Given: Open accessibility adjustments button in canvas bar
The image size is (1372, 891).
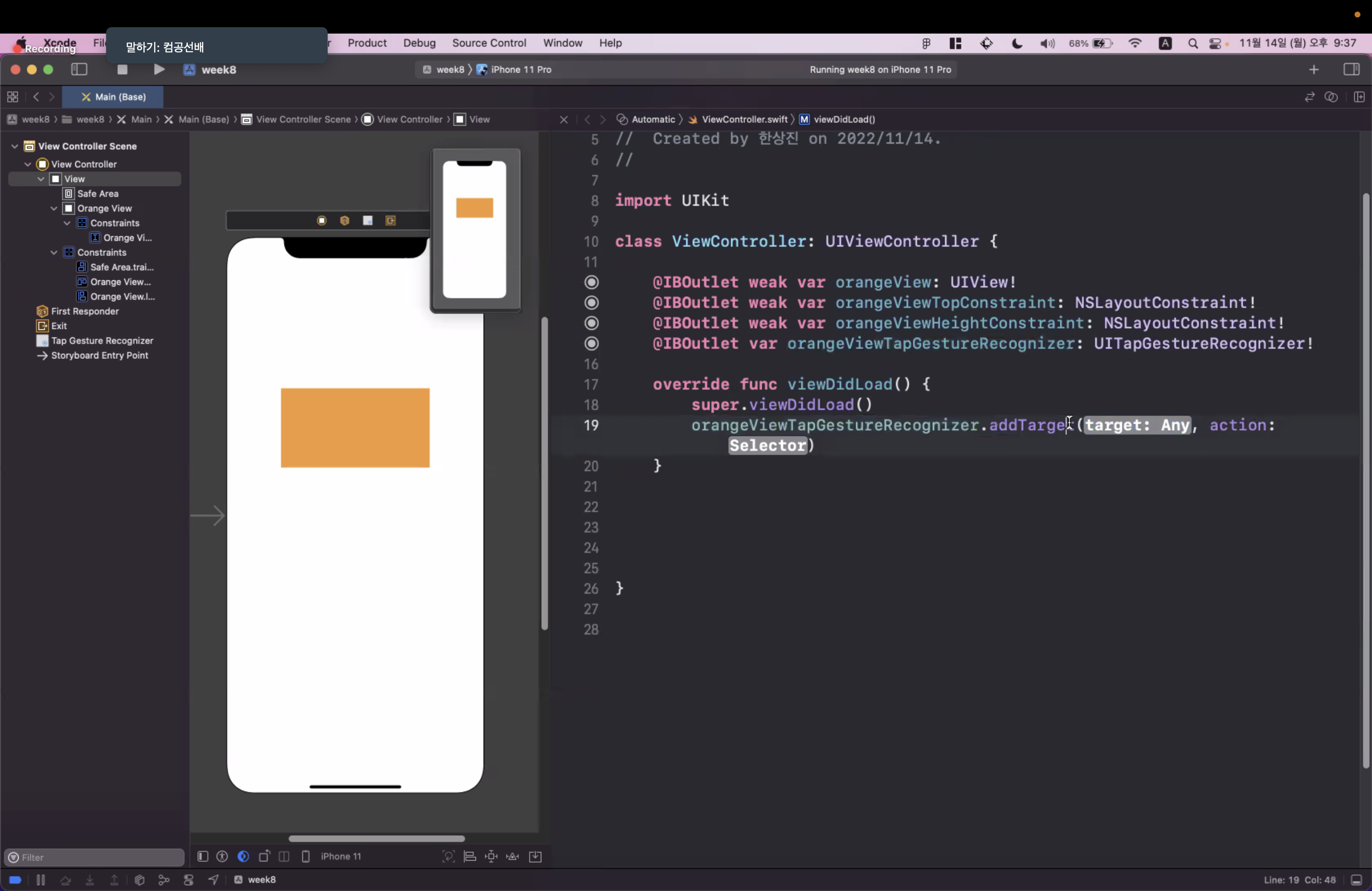Looking at the screenshot, I should [x=222, y=857].
